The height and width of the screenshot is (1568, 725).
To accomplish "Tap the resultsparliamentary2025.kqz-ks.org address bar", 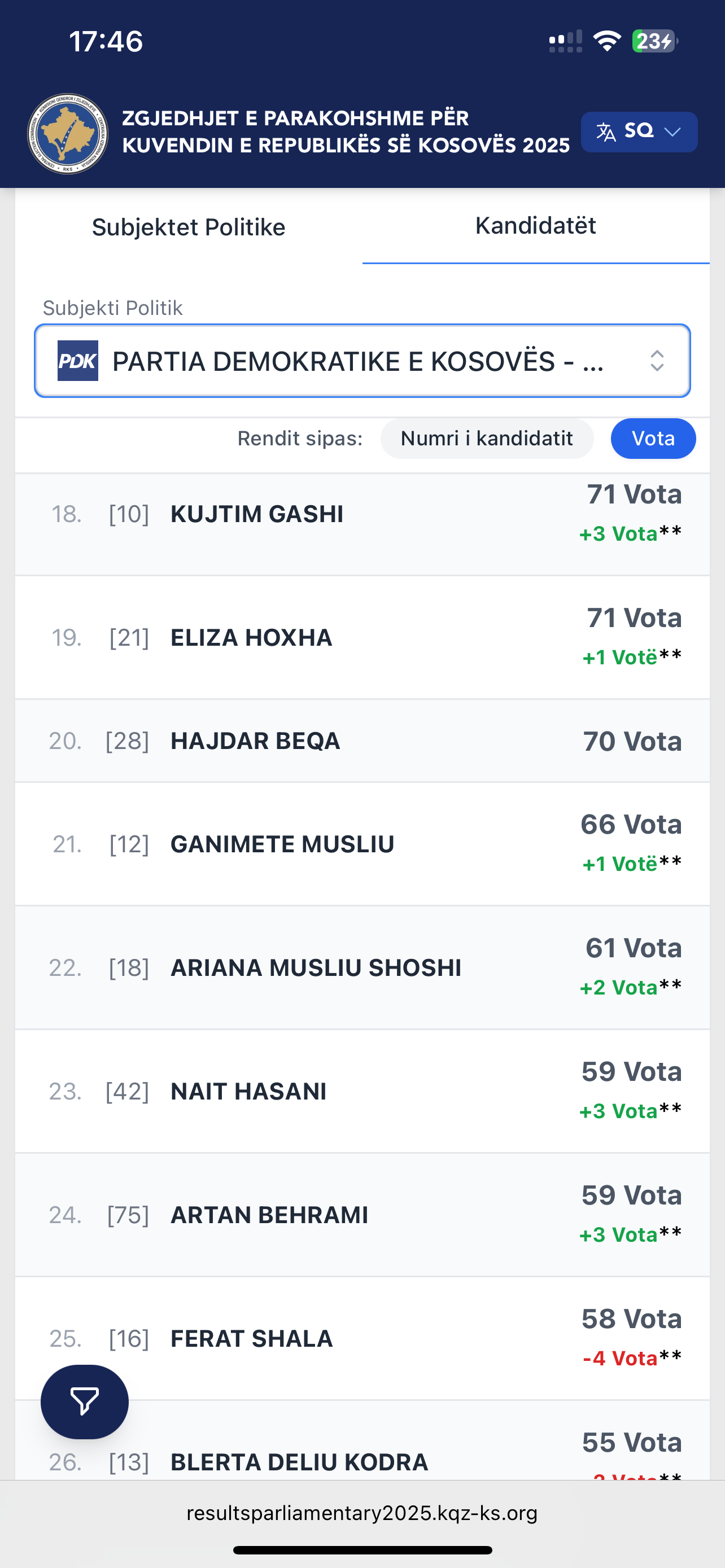I will [x=362, y=1513].
